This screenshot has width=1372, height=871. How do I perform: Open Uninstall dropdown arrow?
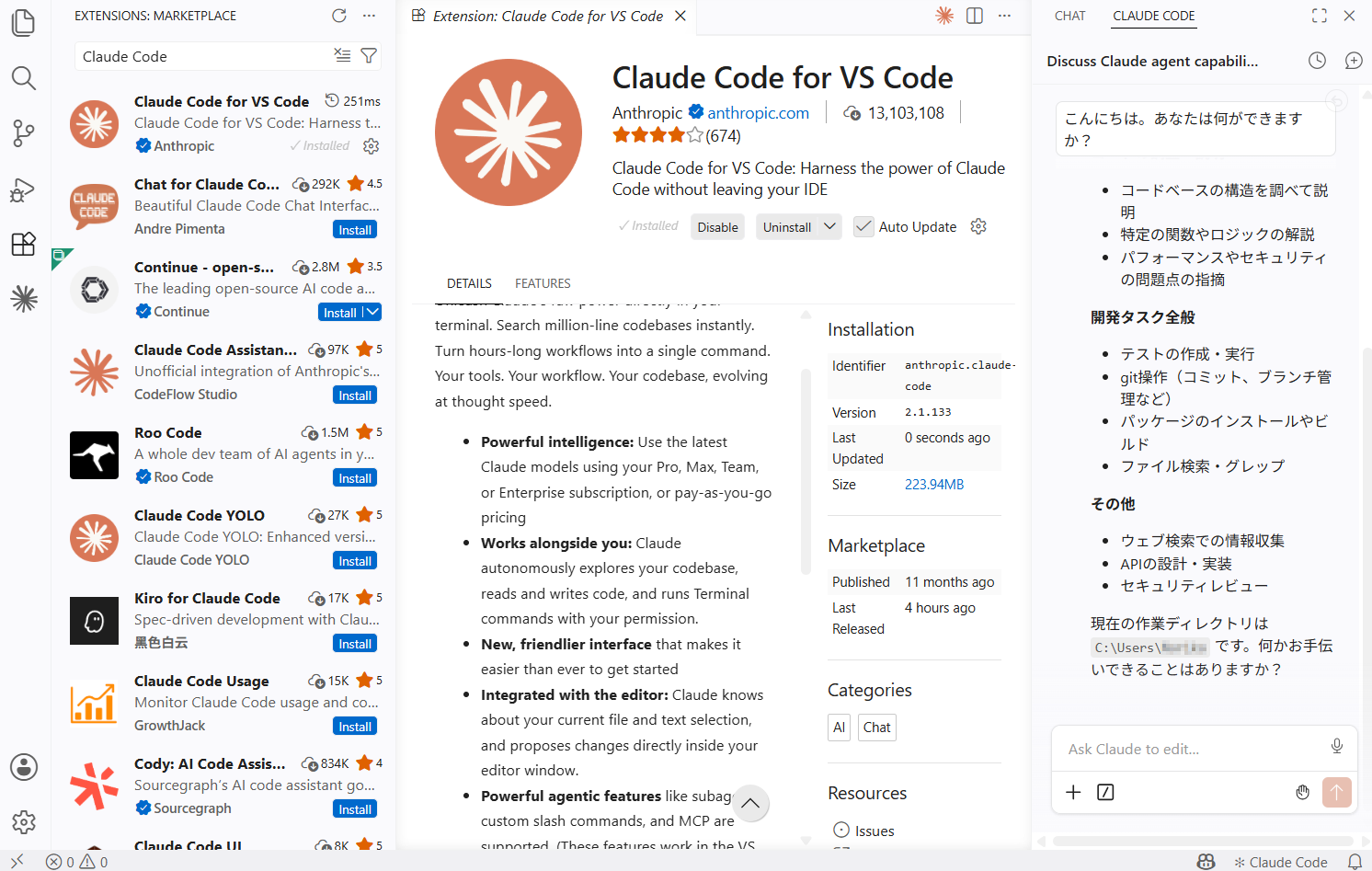tap(830, 226)
